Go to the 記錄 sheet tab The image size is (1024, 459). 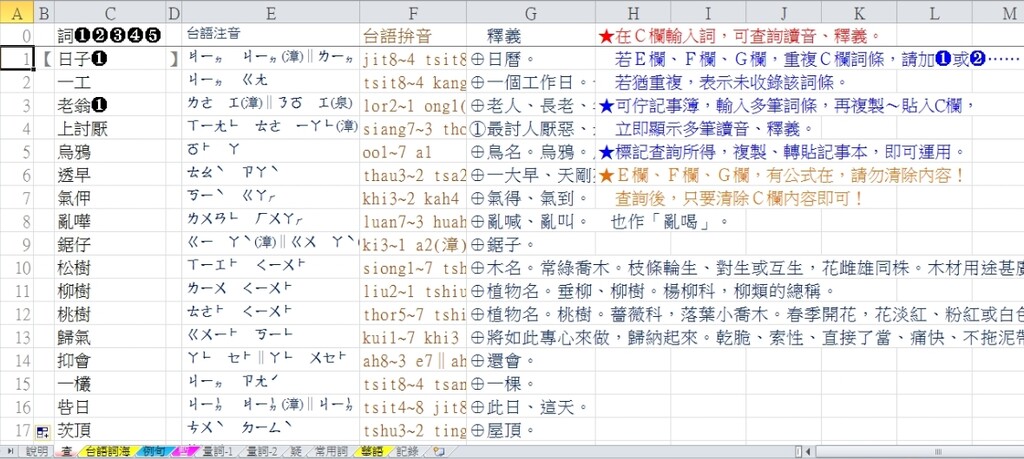point(407,452)
